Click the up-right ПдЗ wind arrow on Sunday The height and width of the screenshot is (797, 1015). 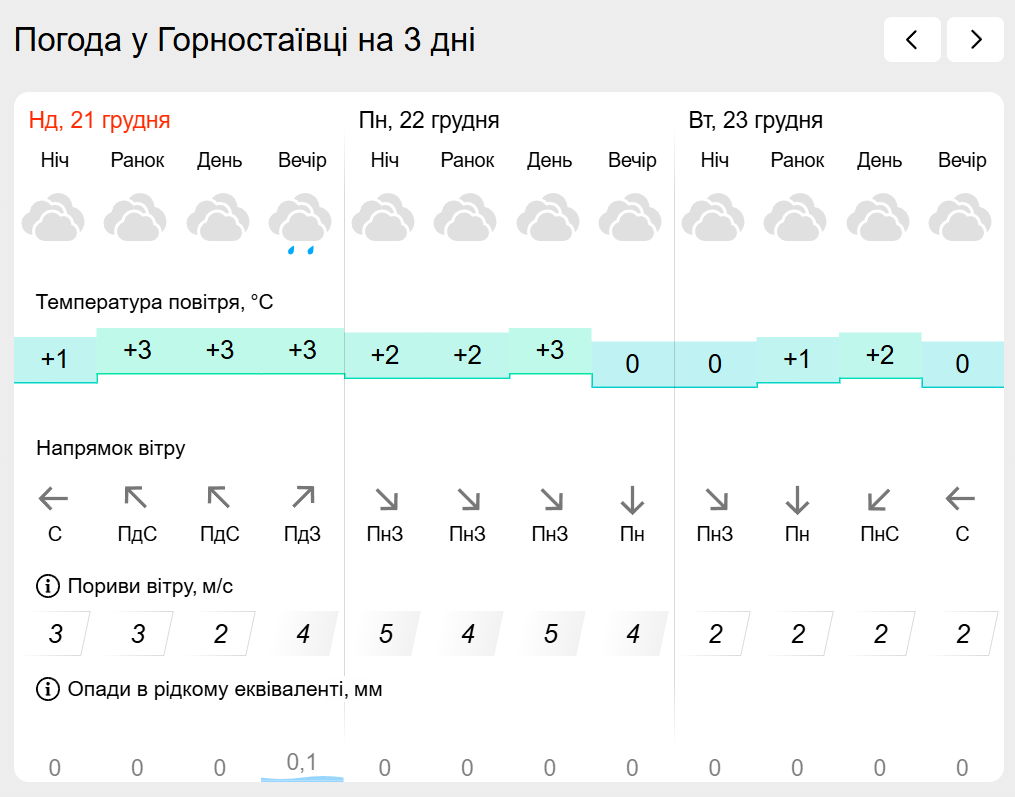[302, 497]
